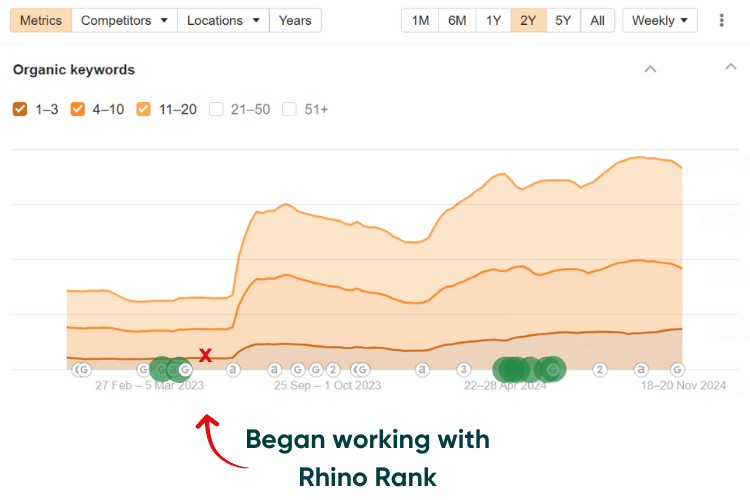Switch to the Years tab
This screenshot has width=750, height=500.
coord(295,21)
